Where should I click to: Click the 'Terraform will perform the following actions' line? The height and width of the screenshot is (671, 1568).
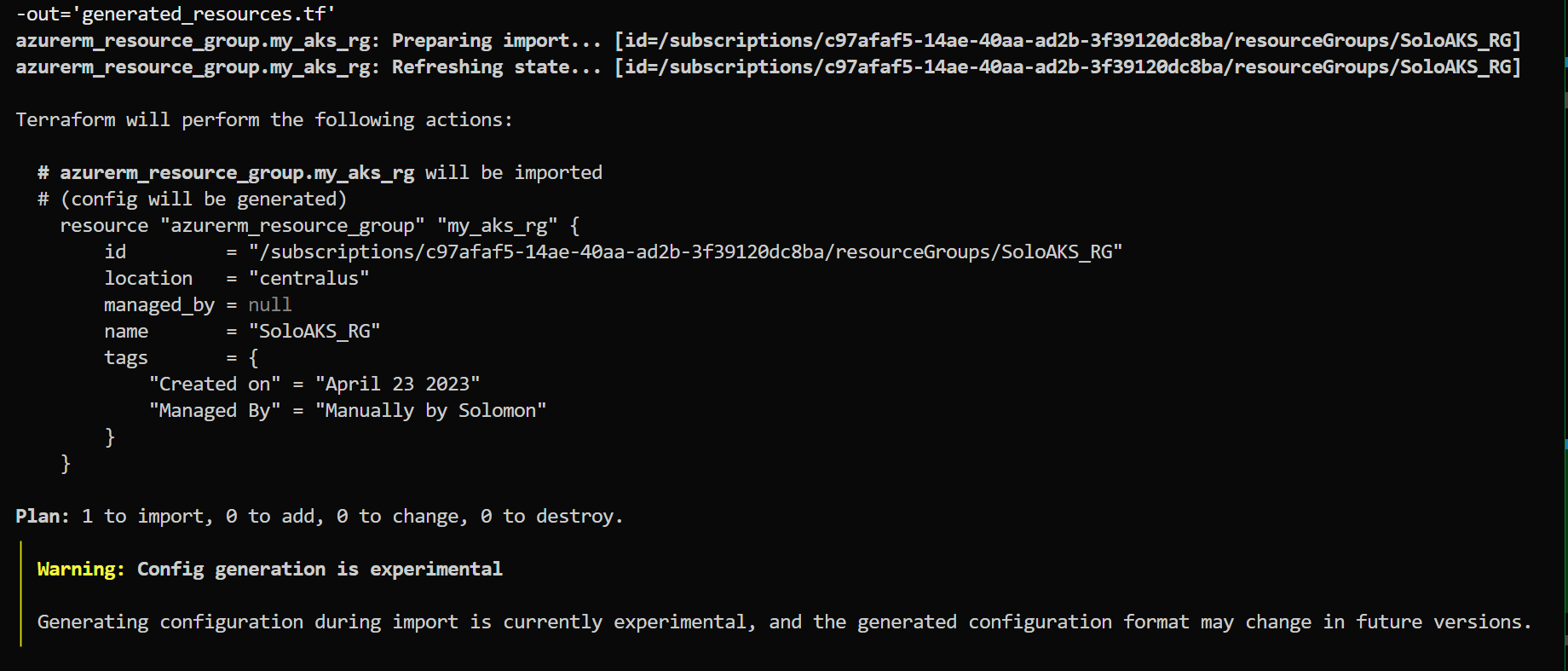tap(264, 120)
